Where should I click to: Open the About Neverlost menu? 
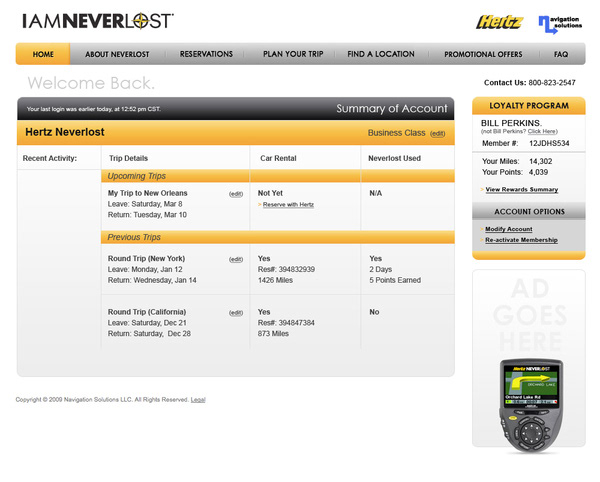[x=117, y=54]
